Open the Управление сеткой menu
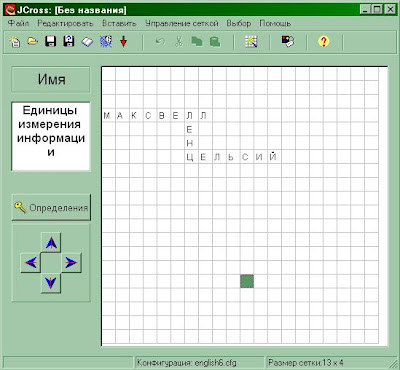This screenshot has height=370, width=400. pyautogui.click(x=182, y=24)
